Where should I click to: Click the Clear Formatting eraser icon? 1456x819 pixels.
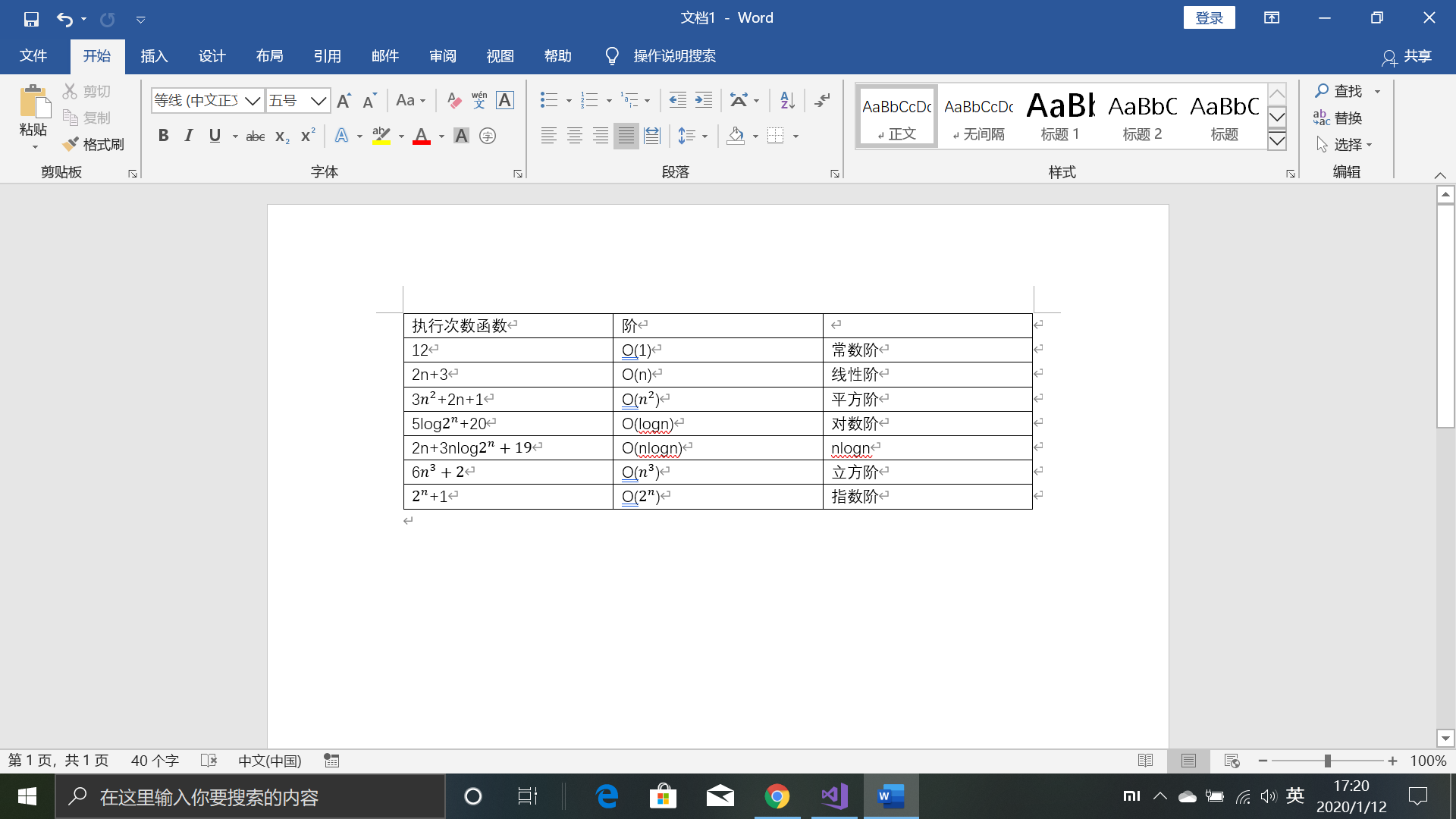coord(453,100)
